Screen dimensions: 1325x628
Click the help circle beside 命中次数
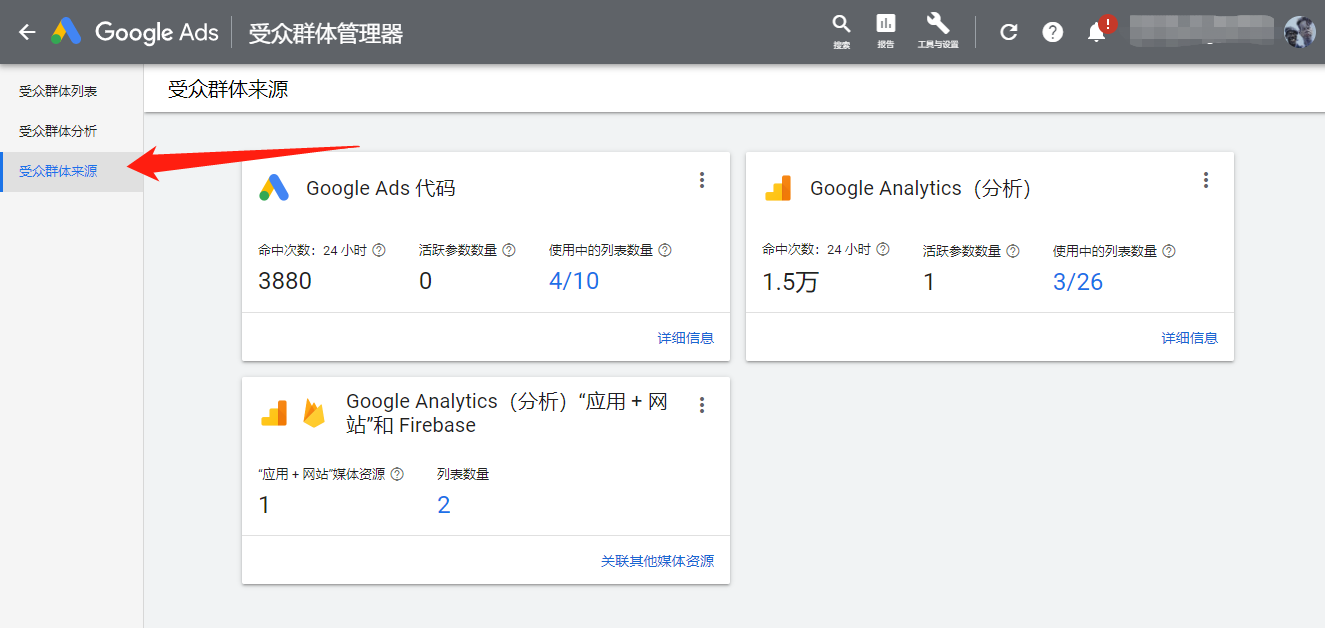(379, 250)
